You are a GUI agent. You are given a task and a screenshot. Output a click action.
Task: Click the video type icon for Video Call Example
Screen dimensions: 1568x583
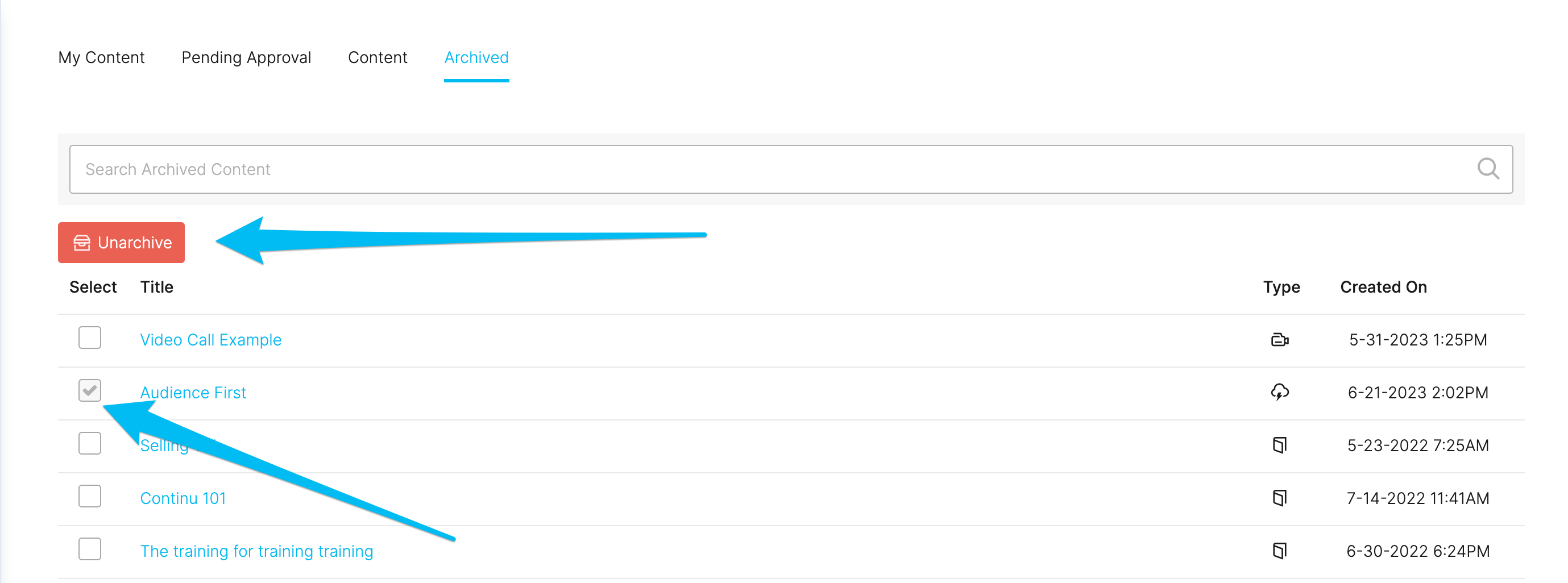pyautogui.click(x=1280, y=340)
